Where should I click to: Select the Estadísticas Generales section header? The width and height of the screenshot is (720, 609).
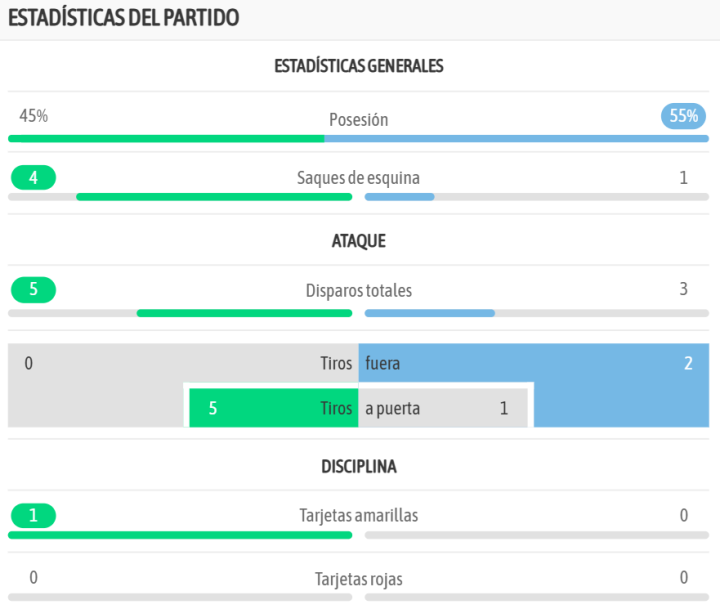(359, 66)
